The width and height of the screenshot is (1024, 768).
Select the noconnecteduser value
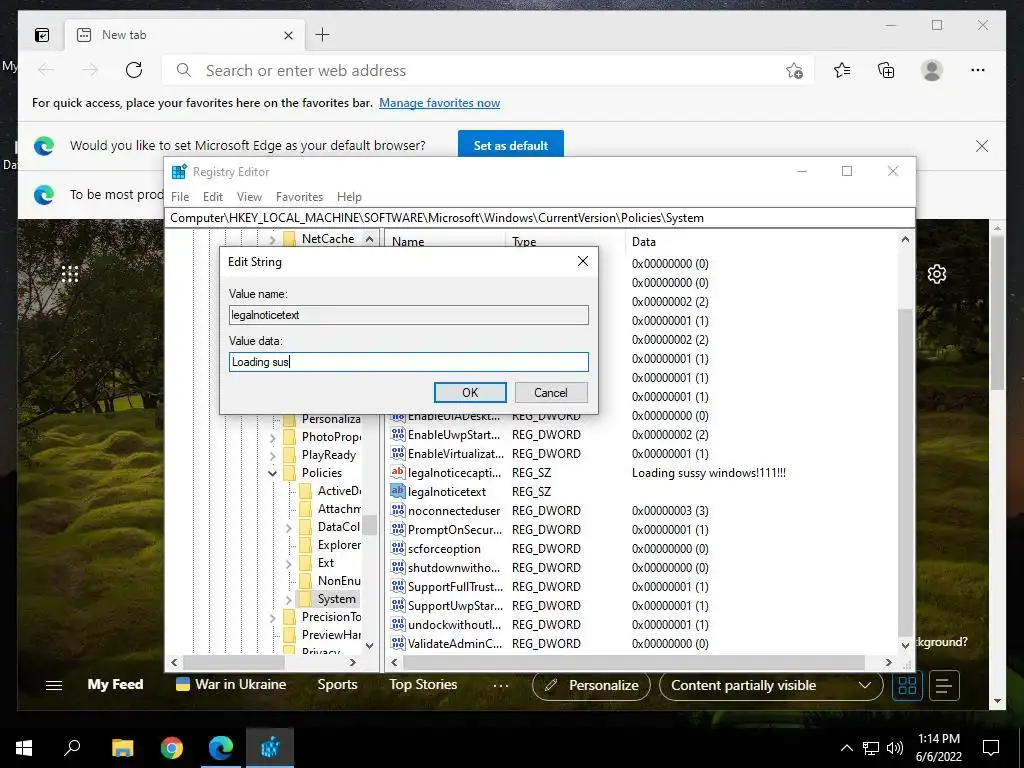454,511
